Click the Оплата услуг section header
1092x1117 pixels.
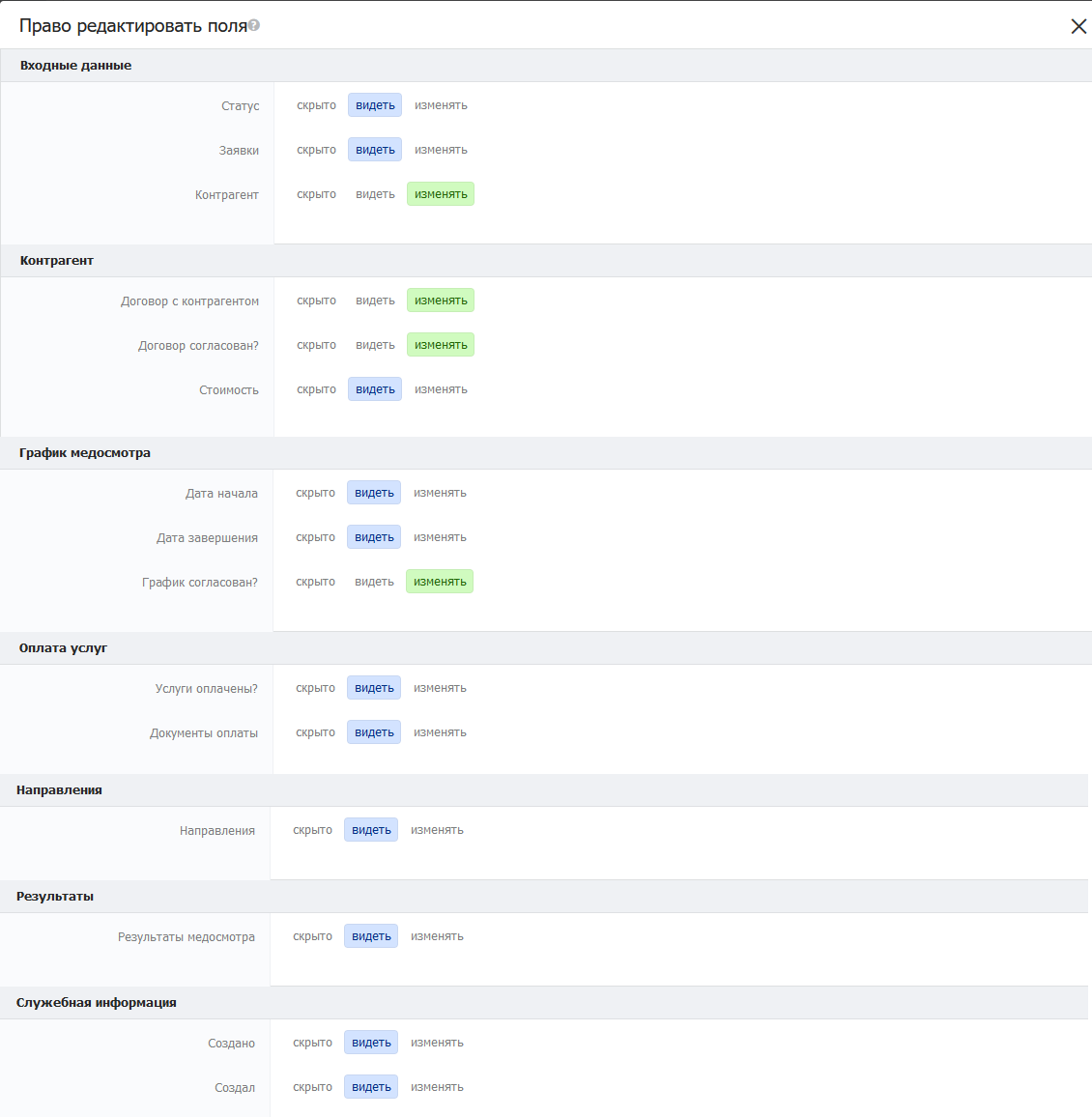(x=546, y=648)
